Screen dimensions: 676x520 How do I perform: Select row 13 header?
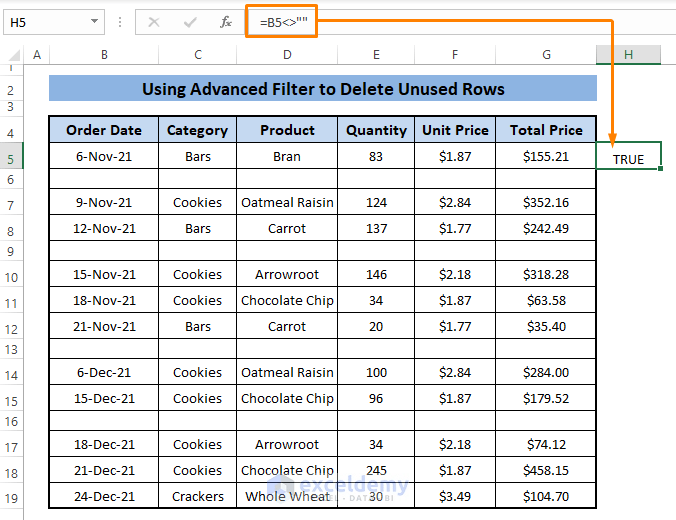[11, 349]
